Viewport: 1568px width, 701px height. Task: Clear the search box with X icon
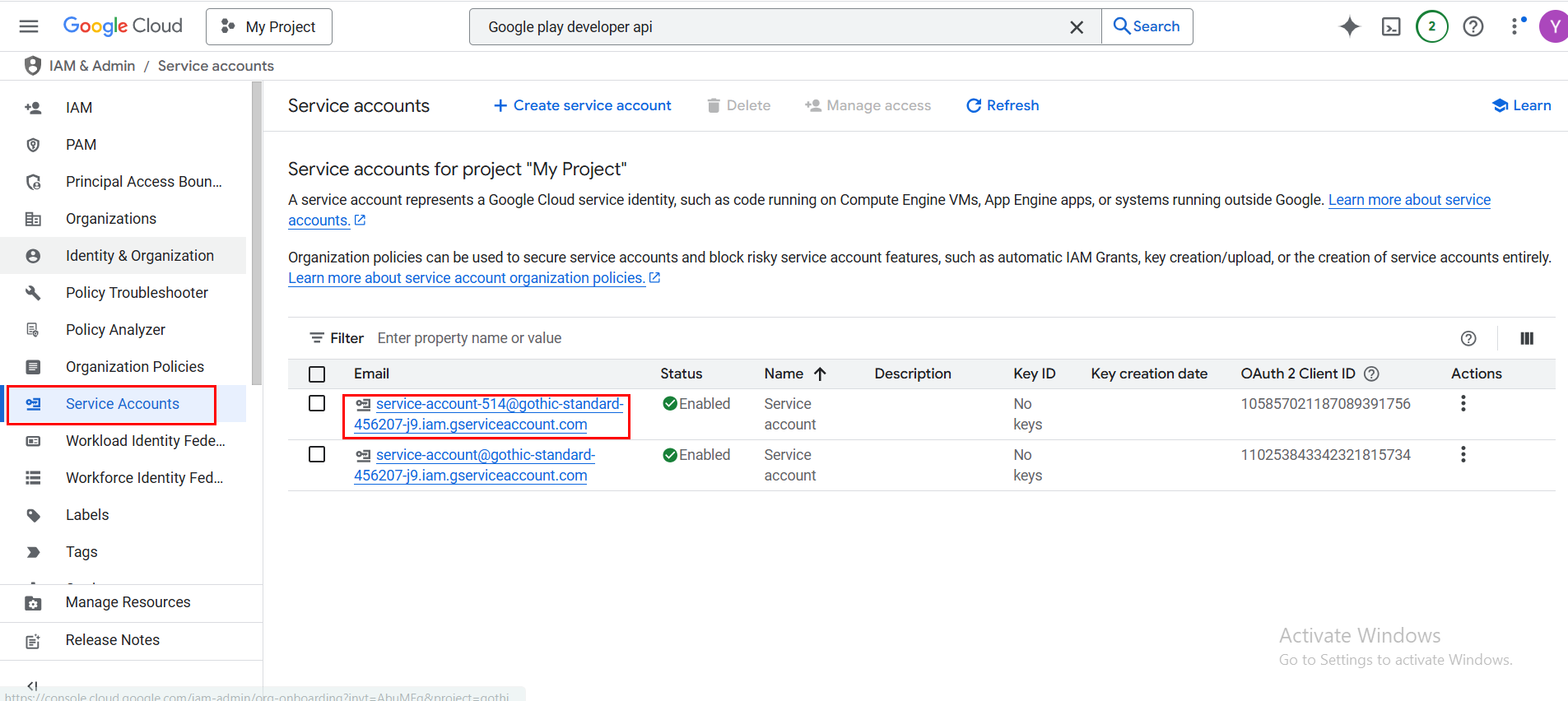(1076, 27)
